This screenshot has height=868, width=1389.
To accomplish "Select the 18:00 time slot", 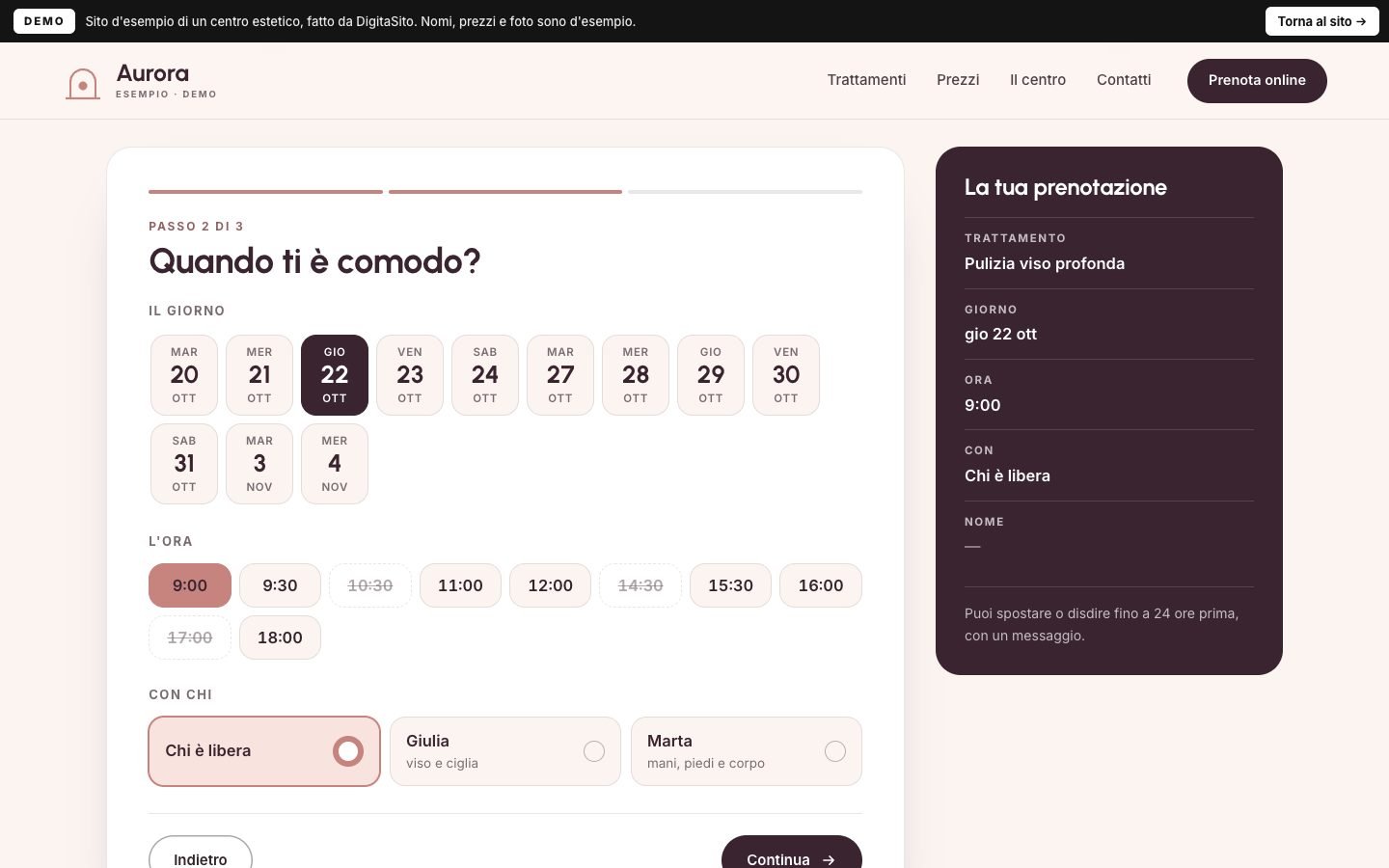I will 280,637.
